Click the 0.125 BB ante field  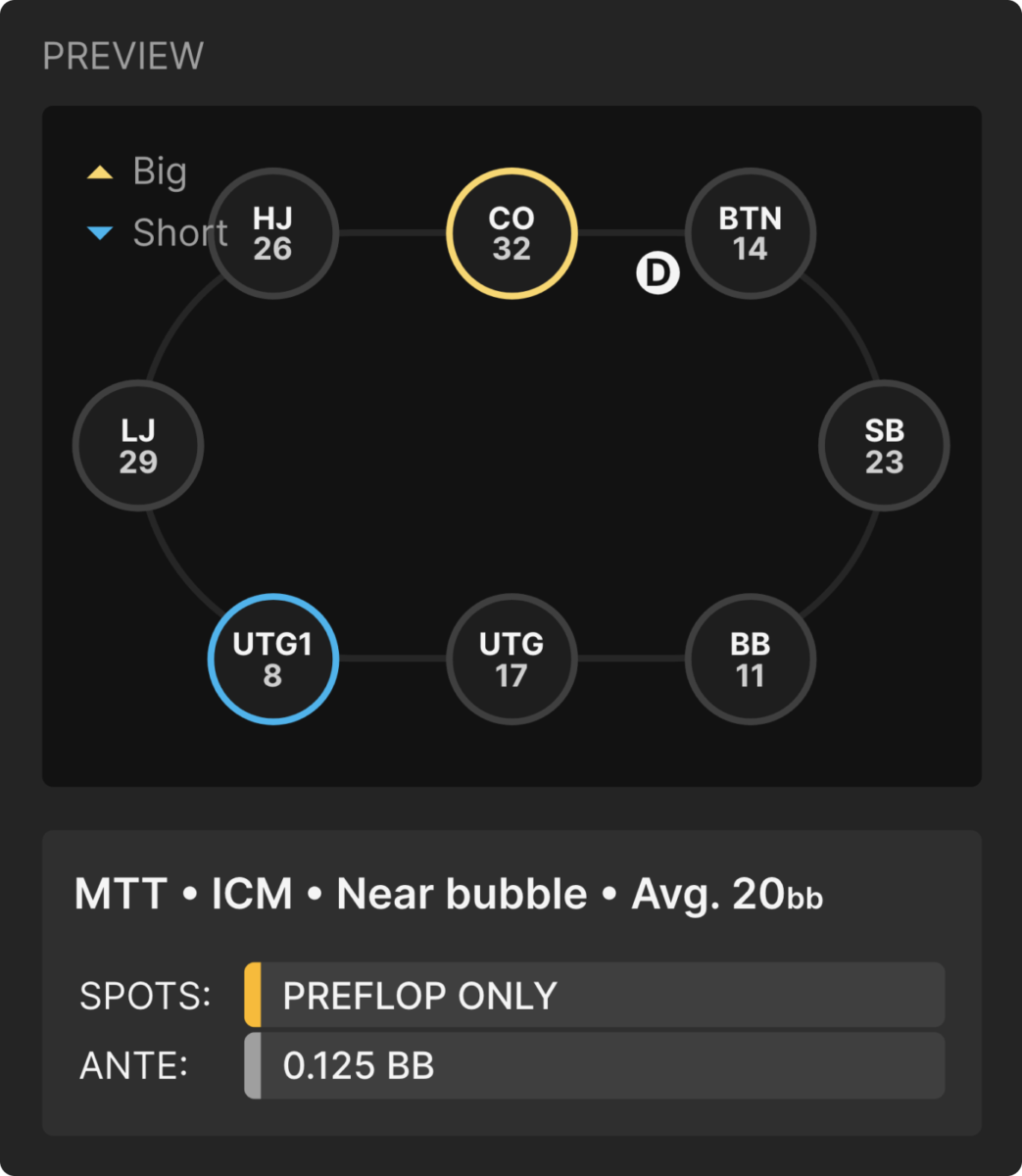[x=595, y=1065]
